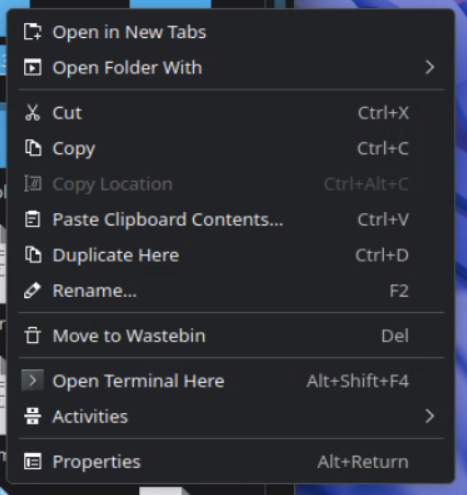
Task: Click the Wastebin trash icon
Action: click(33, 335)
